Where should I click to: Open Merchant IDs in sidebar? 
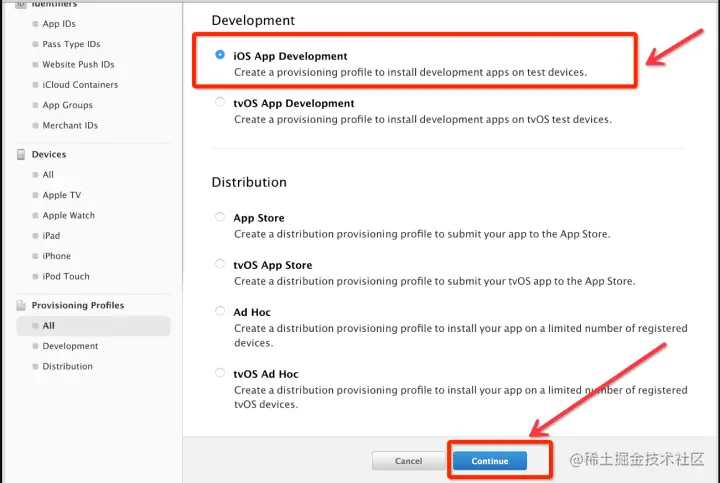70,125
